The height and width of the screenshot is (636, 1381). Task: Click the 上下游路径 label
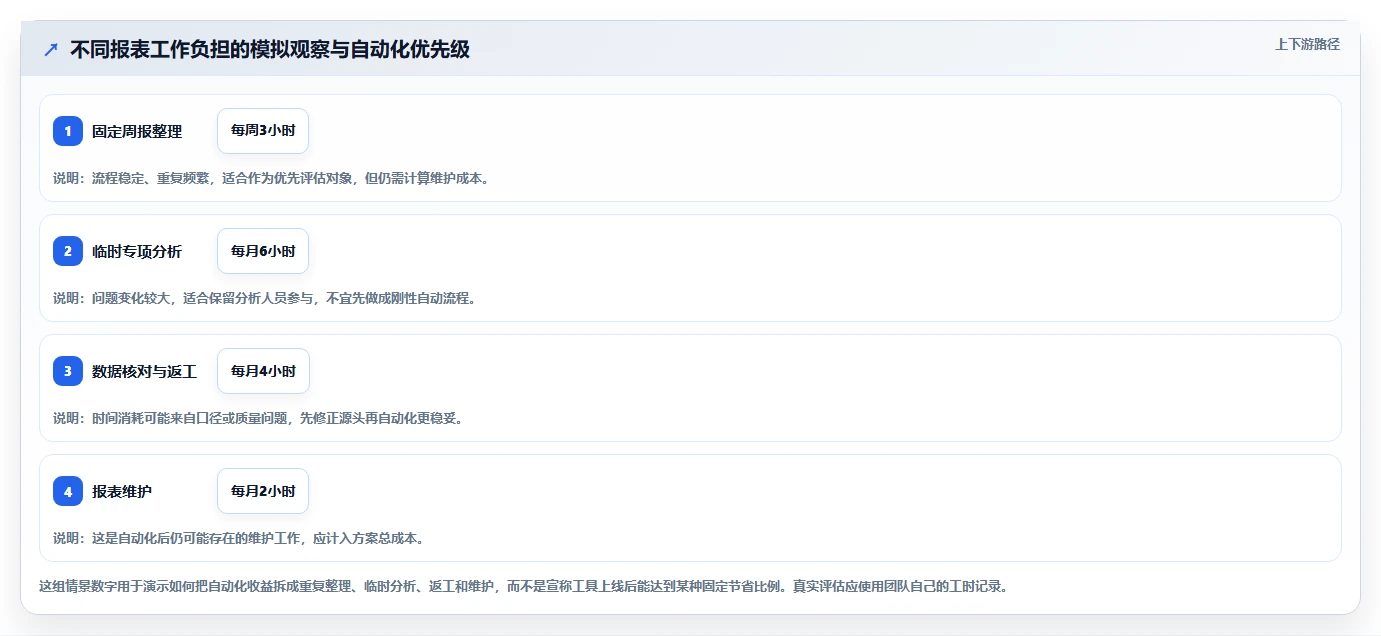tap(1307, 44)
